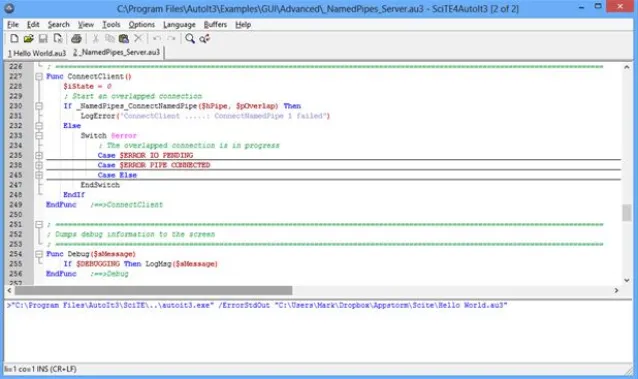Click the EndSwitch keyword on line 247
Image resolution: width=638 pixels, height=379 pixels.
coord(100,185)
